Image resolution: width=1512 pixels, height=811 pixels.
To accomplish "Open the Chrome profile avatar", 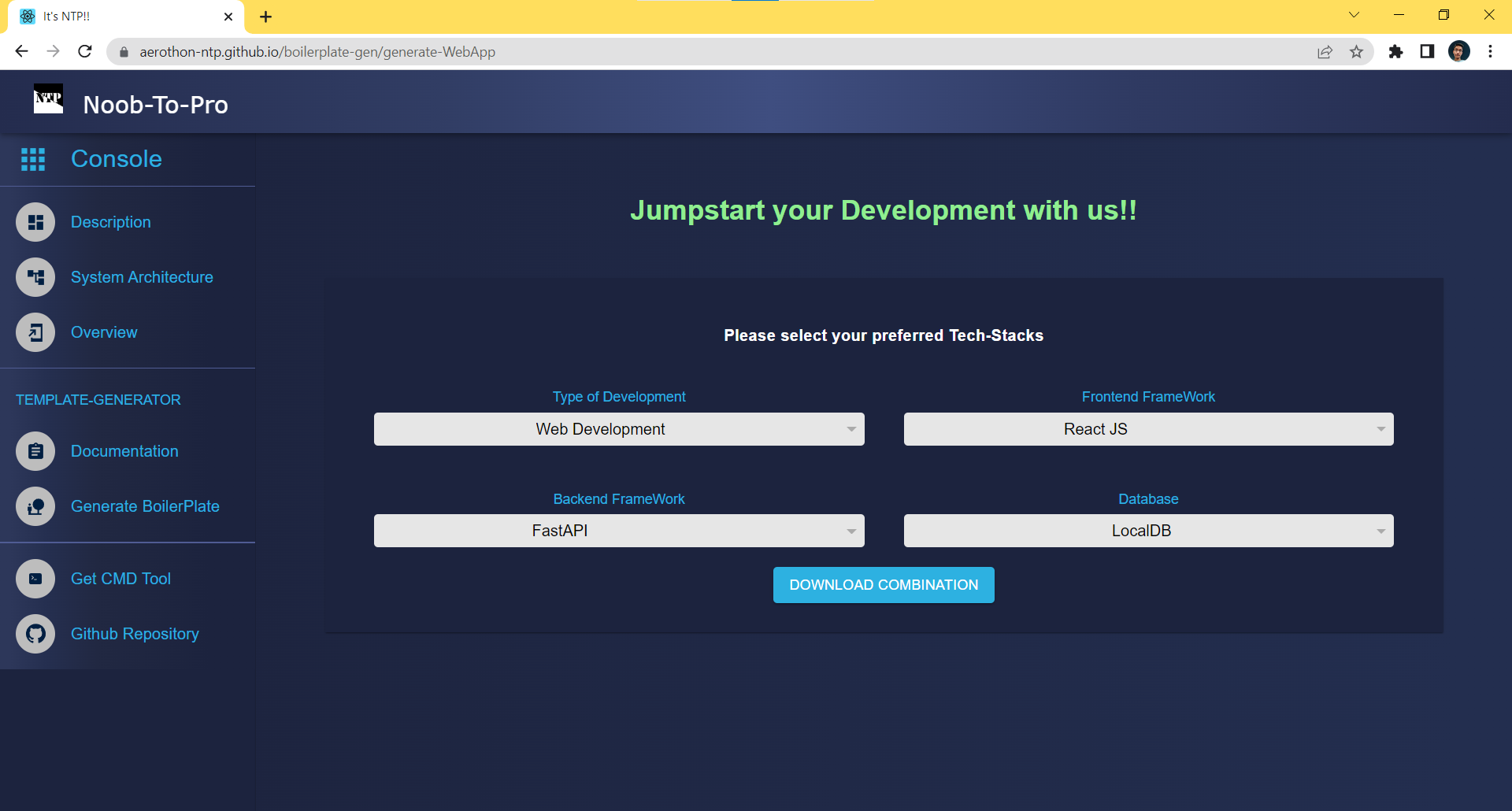I will 1459,52.
